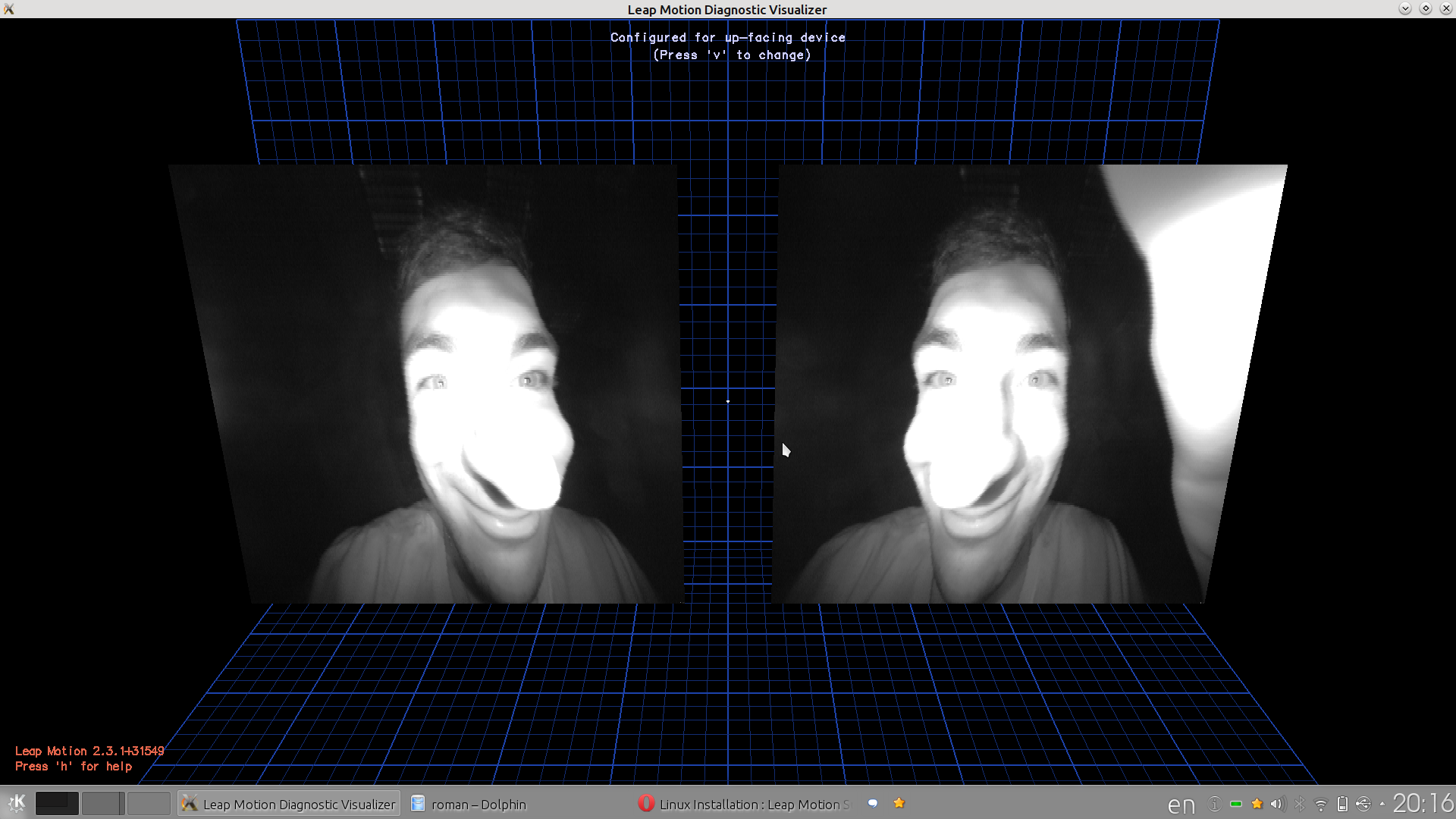Screen dimensions: 1456x819
Task: Open the USB device notifier tray icon
Action: click(x=1363, y=804)
